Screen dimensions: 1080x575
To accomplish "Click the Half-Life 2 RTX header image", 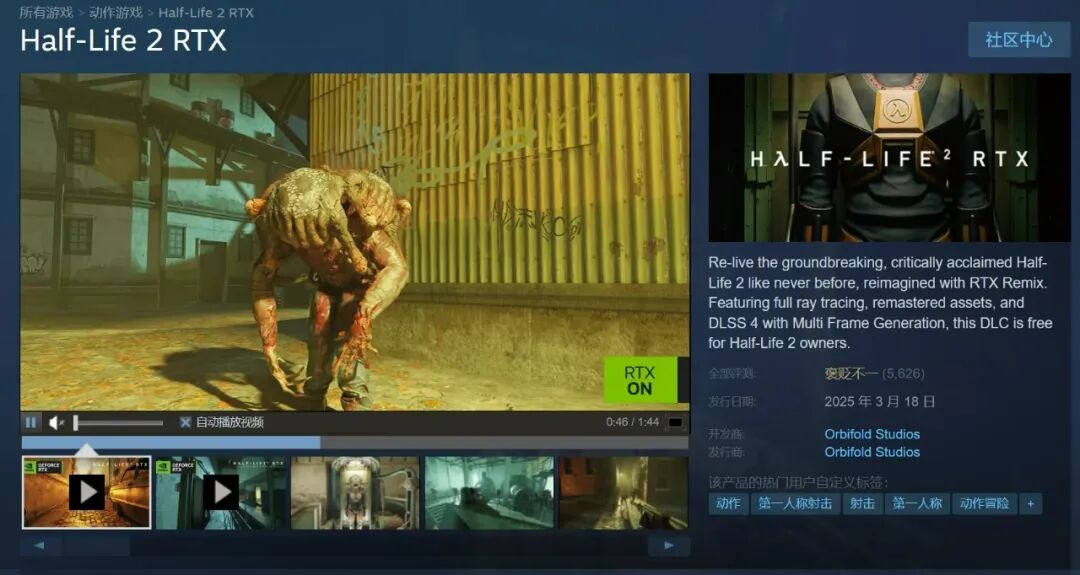I will pos(889,158).
